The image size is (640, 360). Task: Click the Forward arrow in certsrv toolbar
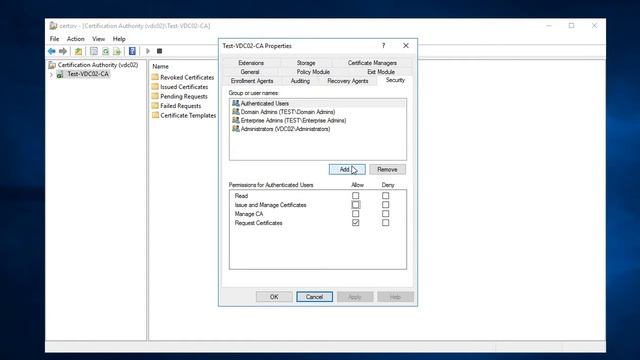tap(63, 51)
